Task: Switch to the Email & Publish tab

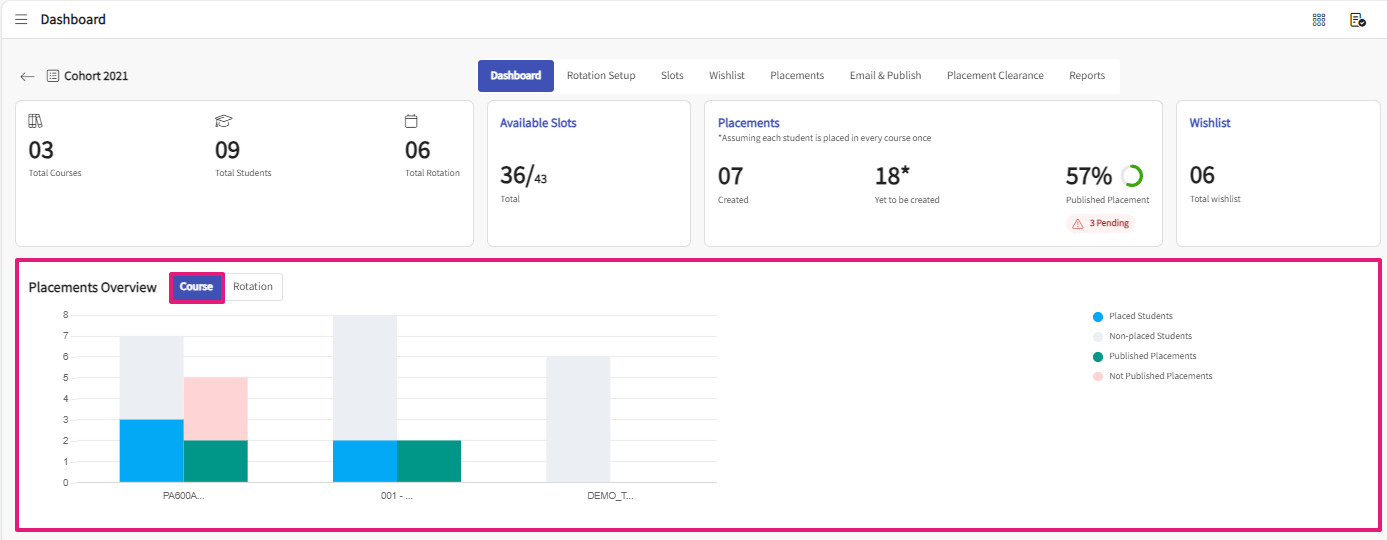Action: click(885, 76)
